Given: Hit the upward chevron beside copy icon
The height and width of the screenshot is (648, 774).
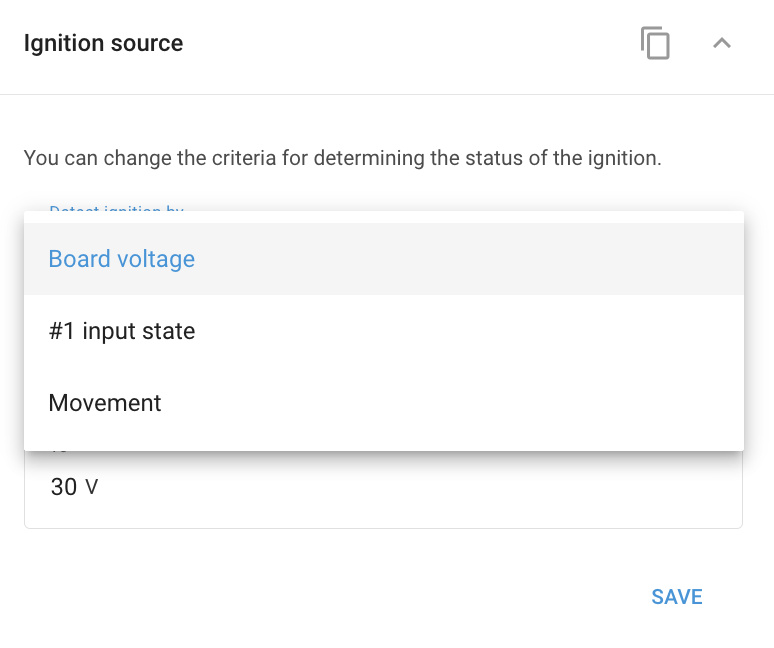Looking at the screenshot, I should [722, 43].
